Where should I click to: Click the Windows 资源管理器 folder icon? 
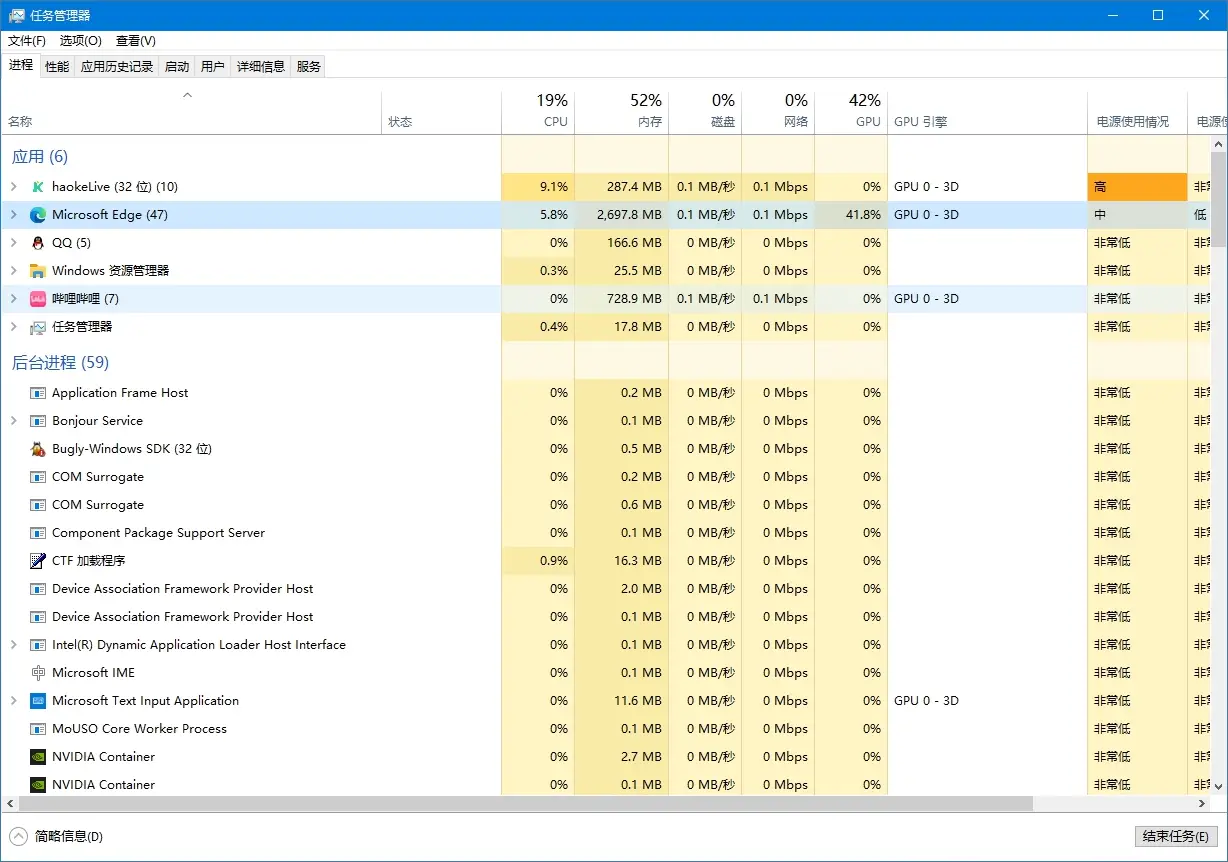point(38,271)
